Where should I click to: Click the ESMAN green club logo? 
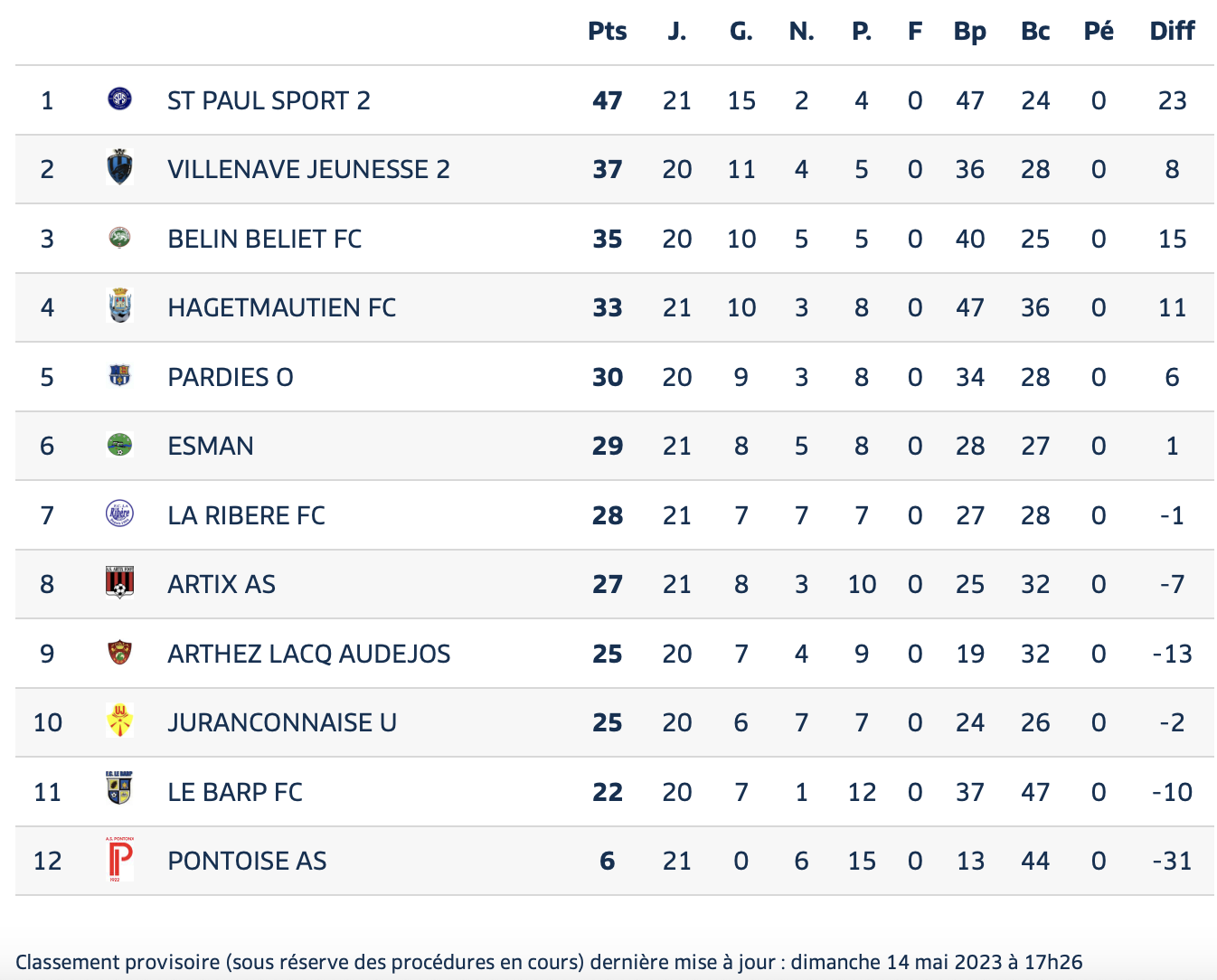pos(119,445)
